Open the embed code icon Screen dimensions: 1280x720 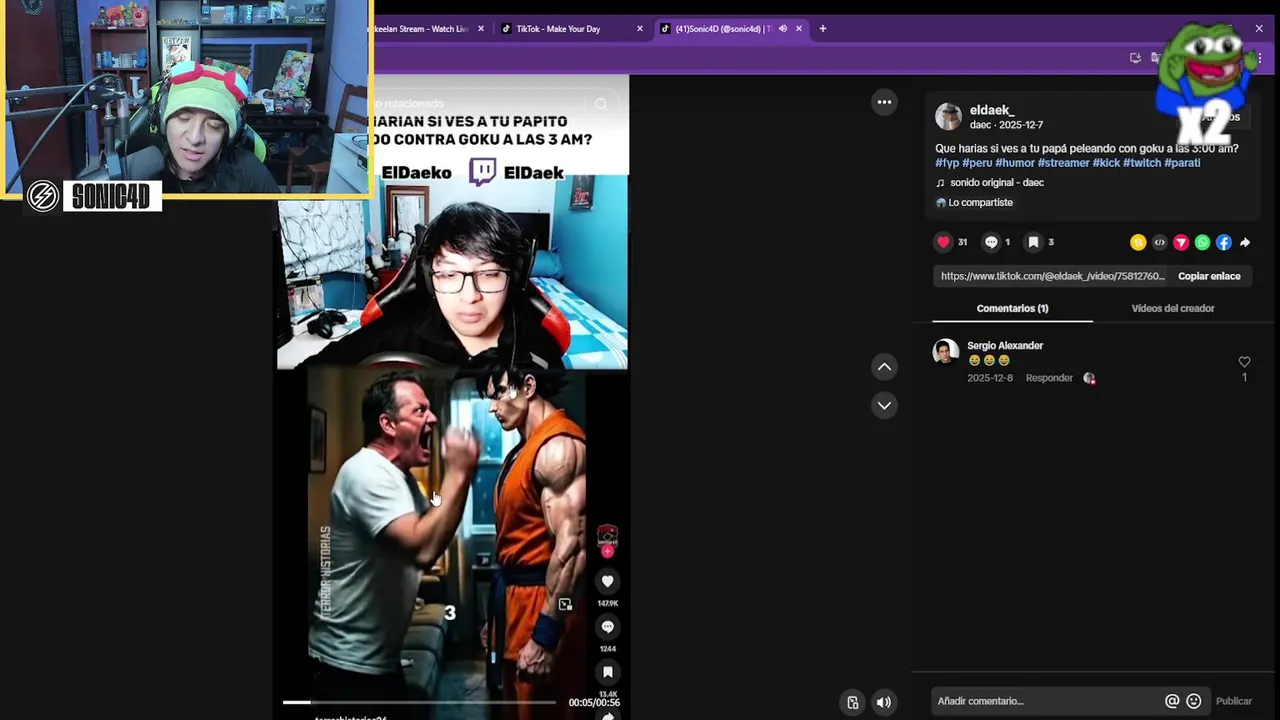(x=1159, y=242)
